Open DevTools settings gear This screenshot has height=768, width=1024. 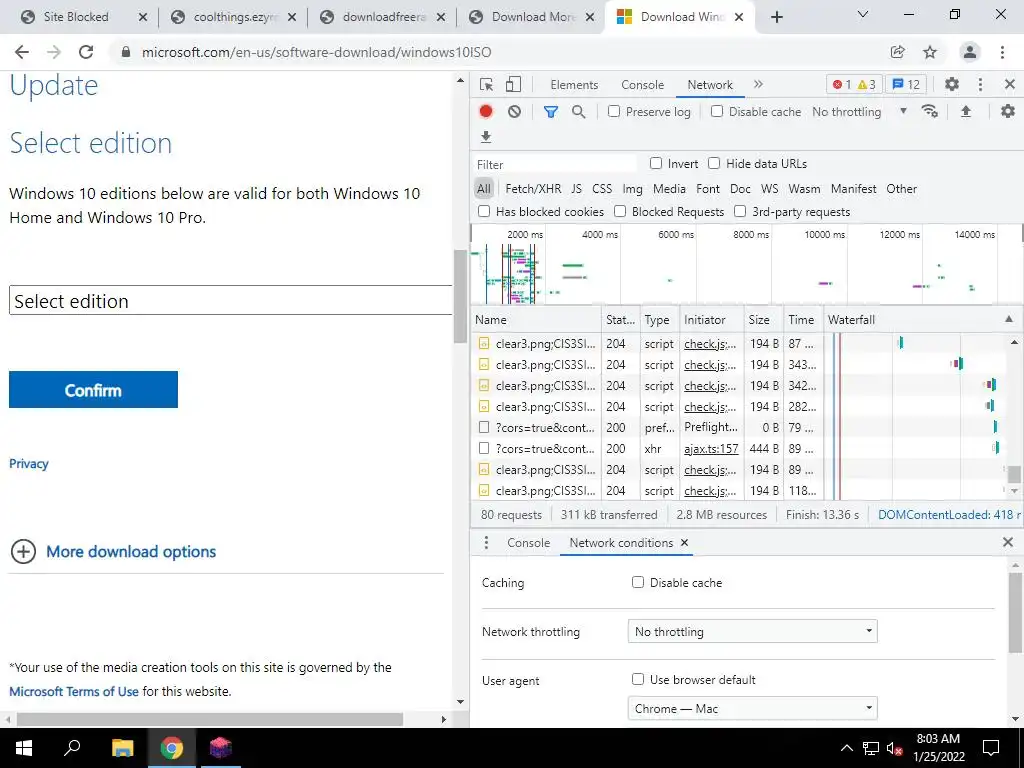[x=952, y=84]
